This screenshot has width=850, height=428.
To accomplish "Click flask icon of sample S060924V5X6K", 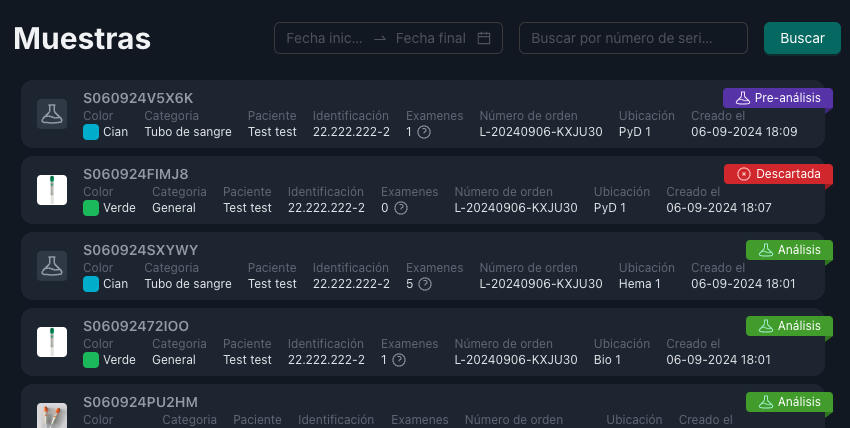I will (52, 114).
